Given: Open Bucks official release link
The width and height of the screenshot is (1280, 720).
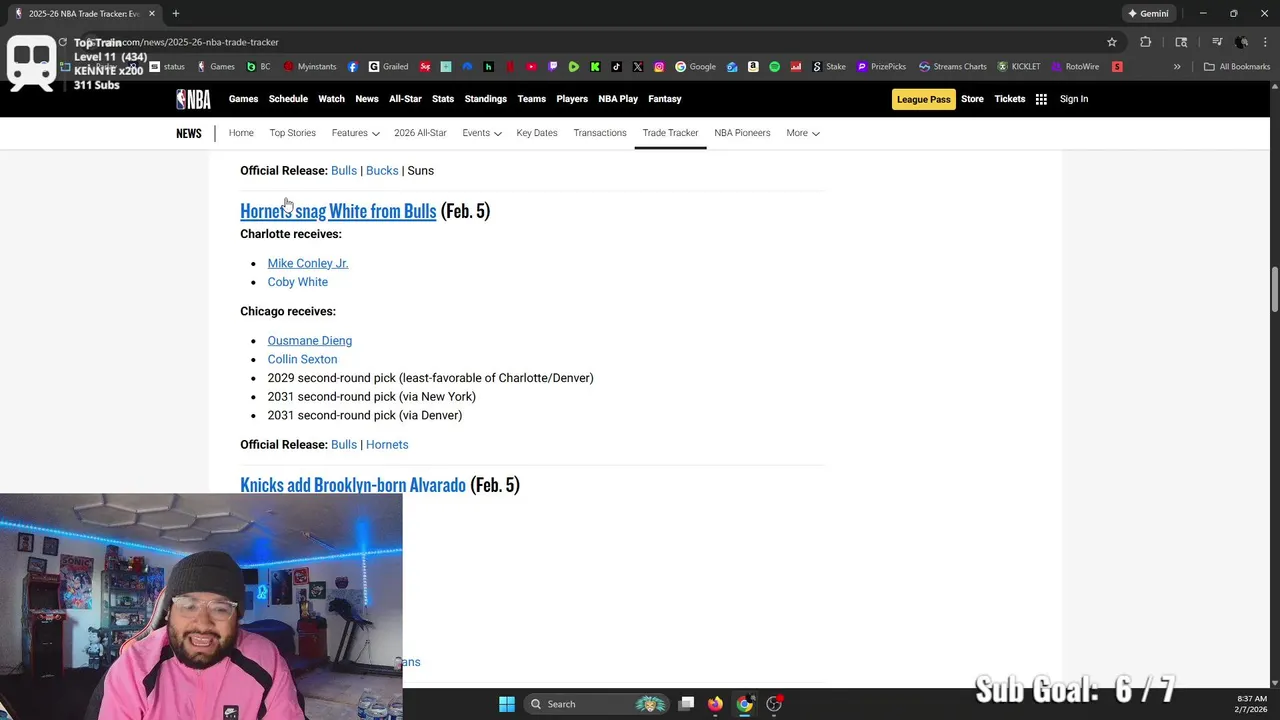Looking at the screenshot, I should [382, 171].
